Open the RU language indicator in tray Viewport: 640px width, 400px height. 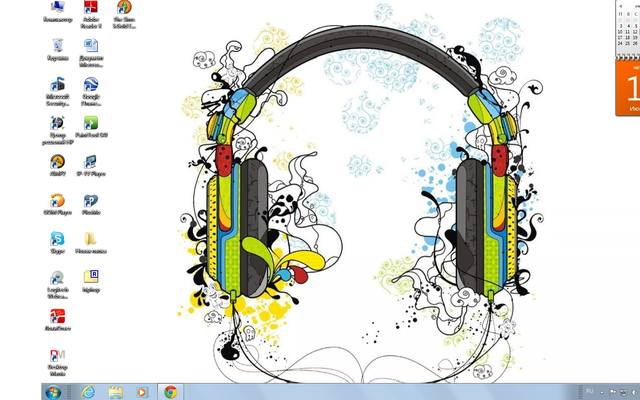pos(588,391)
